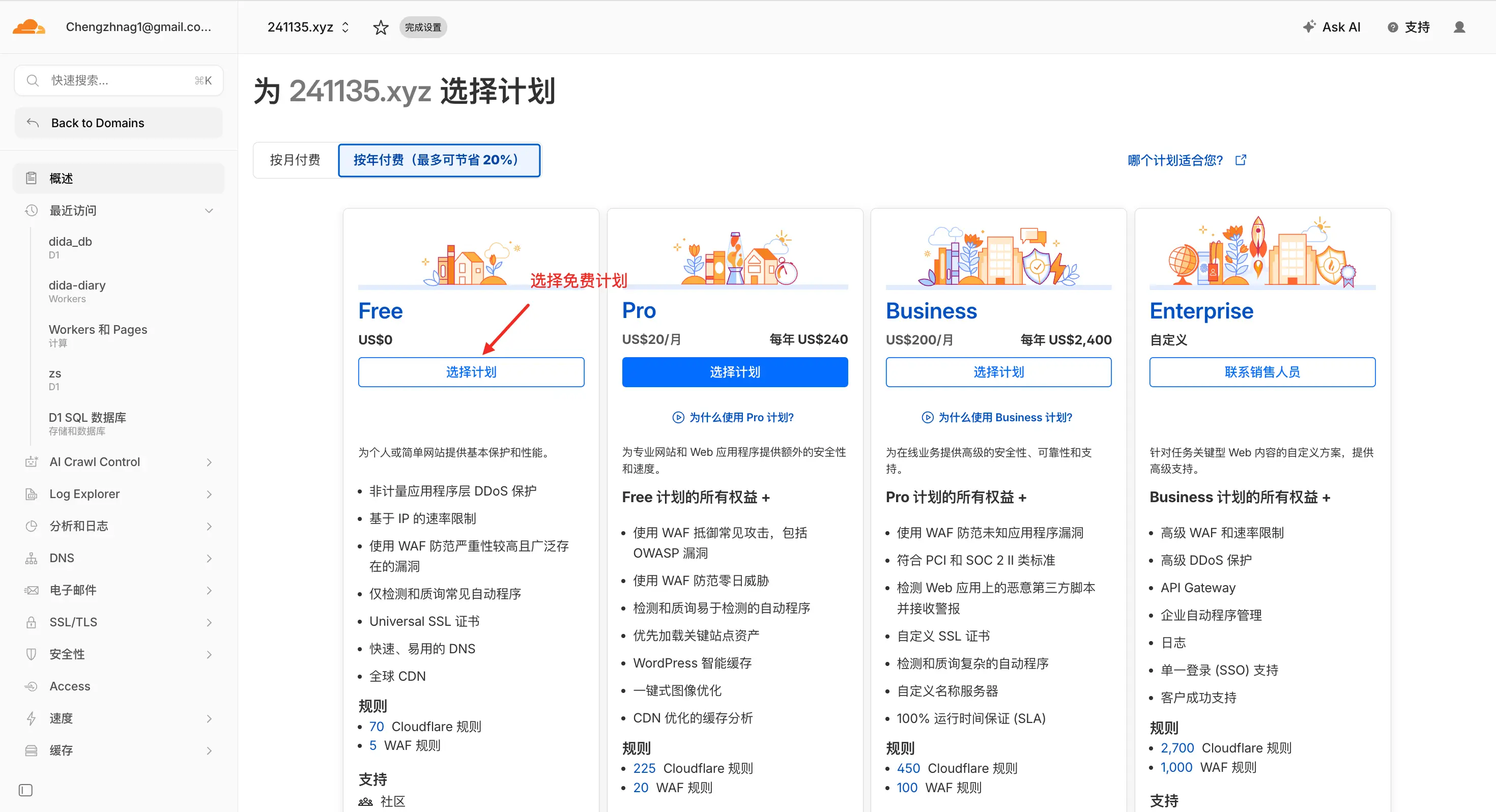The height and width of the screenshot is (812, 1496).
Task: Click the Access sidebar icon
Action: point(32,686)
